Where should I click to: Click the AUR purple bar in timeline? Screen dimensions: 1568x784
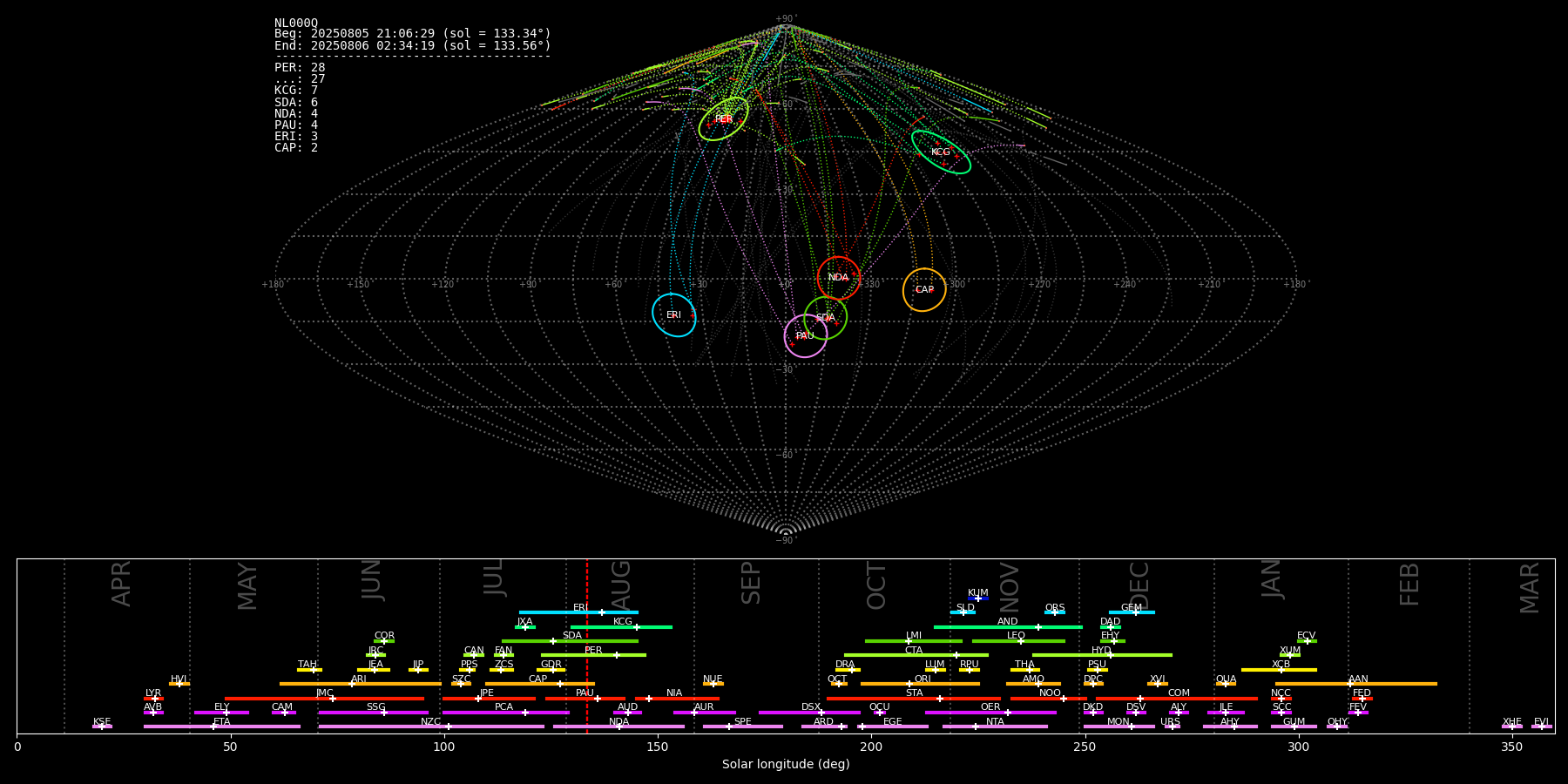click(x=704, y=712)
